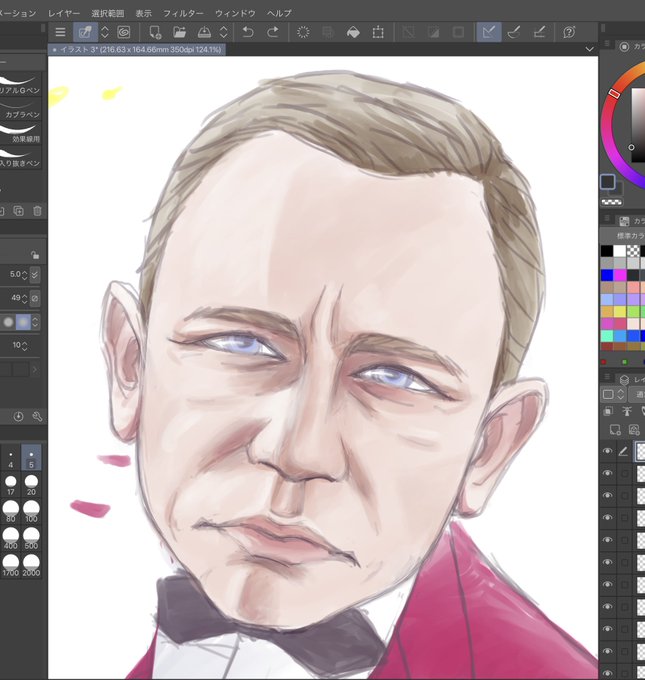Adjust opacity 49 stepper
The image size is (645, 680).
click(24, 298)
